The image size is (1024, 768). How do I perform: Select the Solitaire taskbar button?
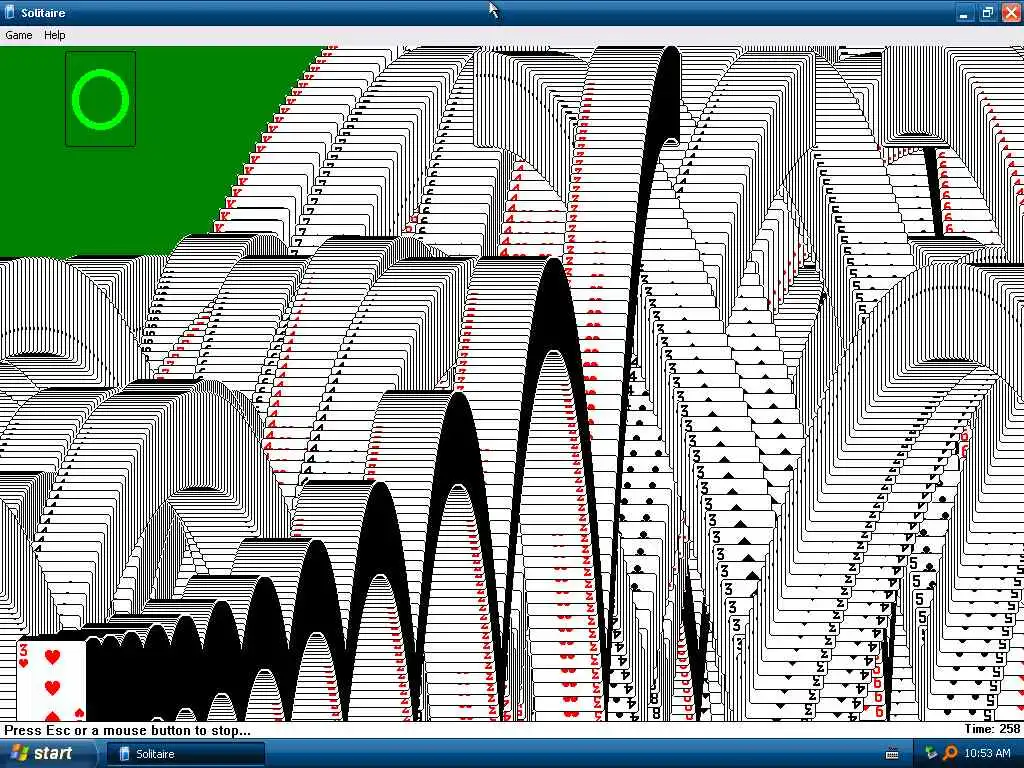click(185, 754)
